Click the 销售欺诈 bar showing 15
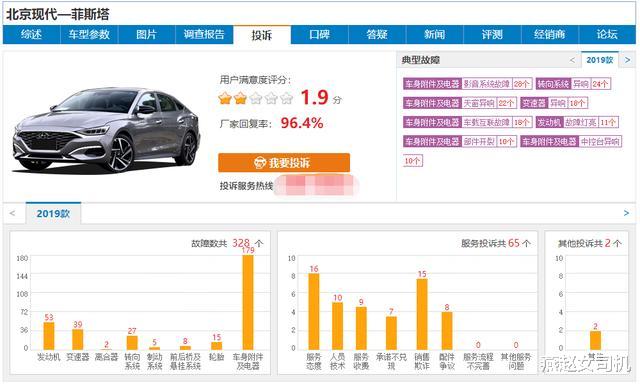640x385 pixels. pyautogui.click(x=422, y=314)
